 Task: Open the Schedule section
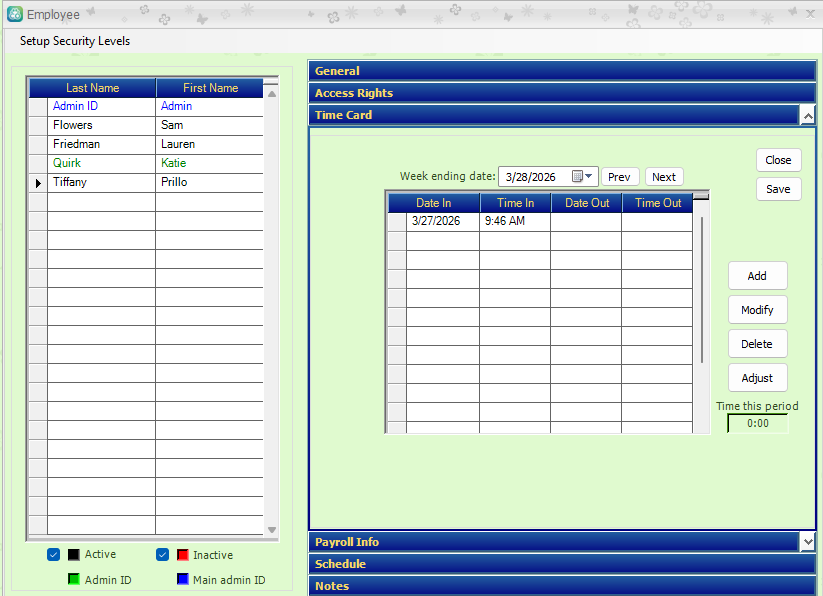pos(562,564)
